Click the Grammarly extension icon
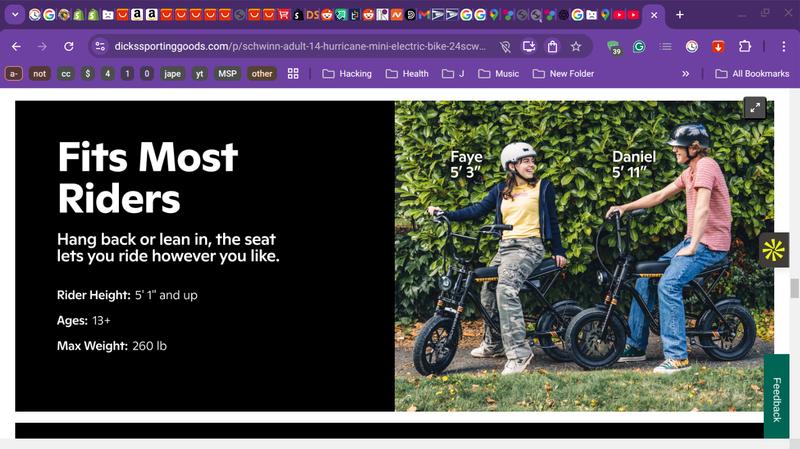The height and width of the screenshot is (449, 800). (638, 46)
